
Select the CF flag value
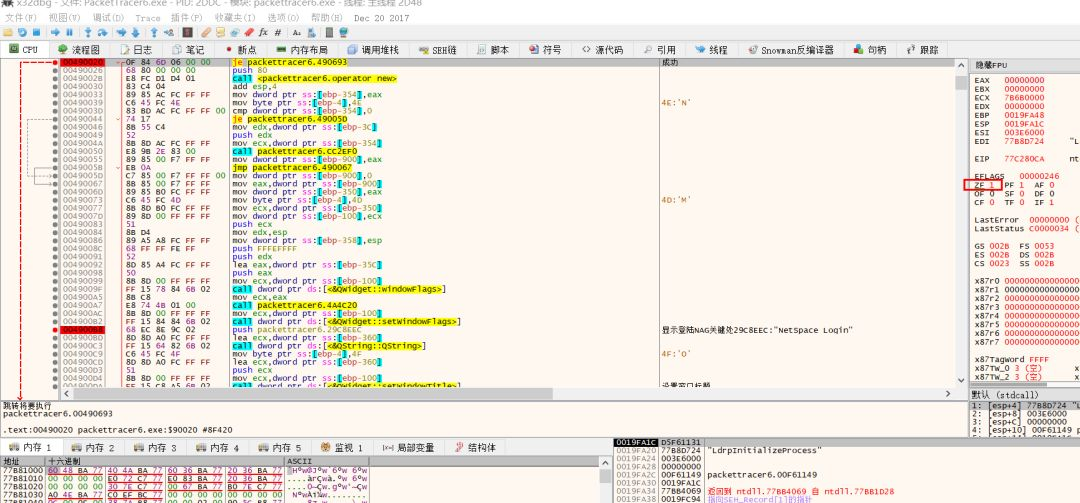(991, 203)
